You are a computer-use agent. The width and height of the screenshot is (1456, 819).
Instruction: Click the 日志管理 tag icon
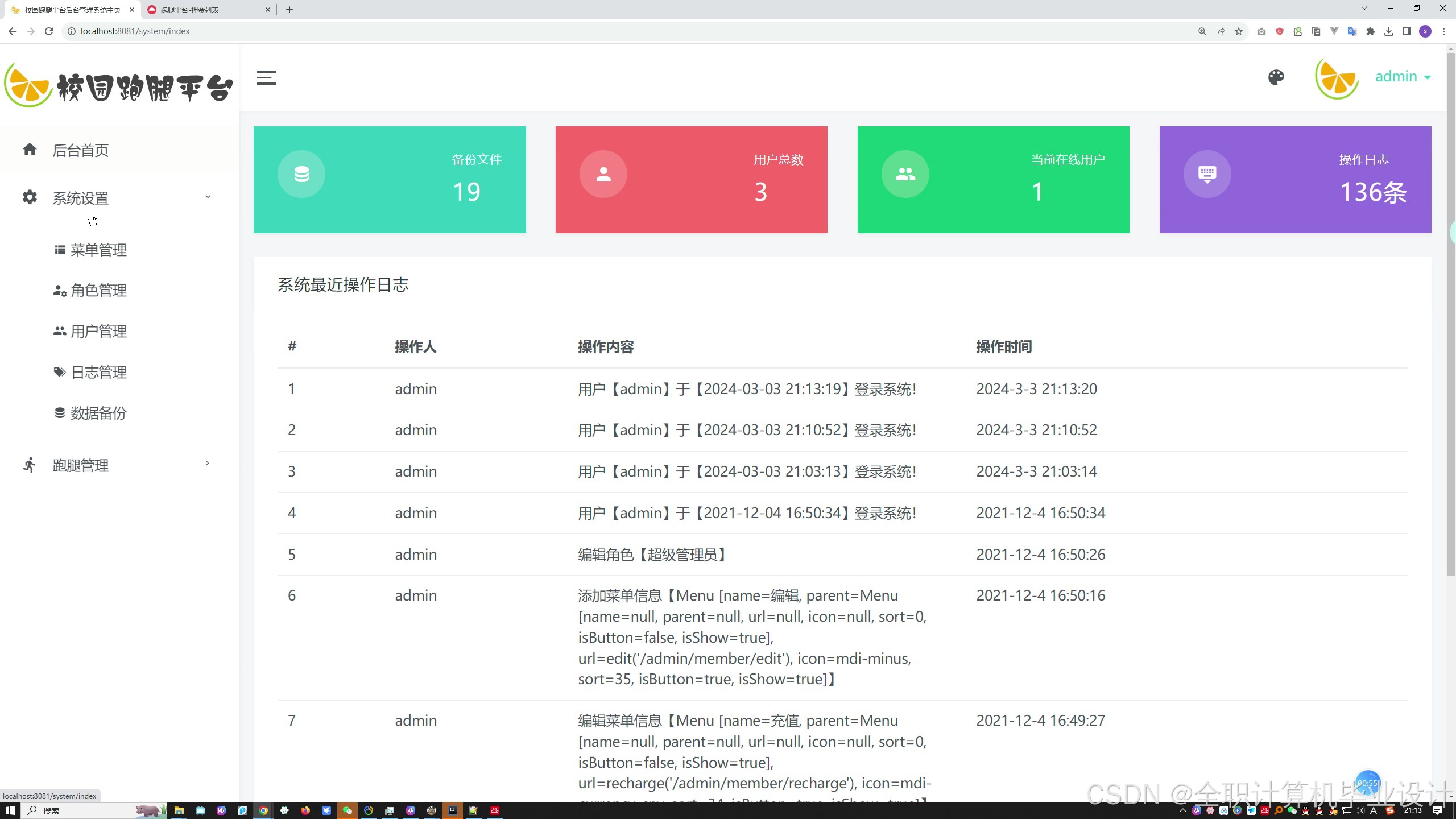(59, 372)
